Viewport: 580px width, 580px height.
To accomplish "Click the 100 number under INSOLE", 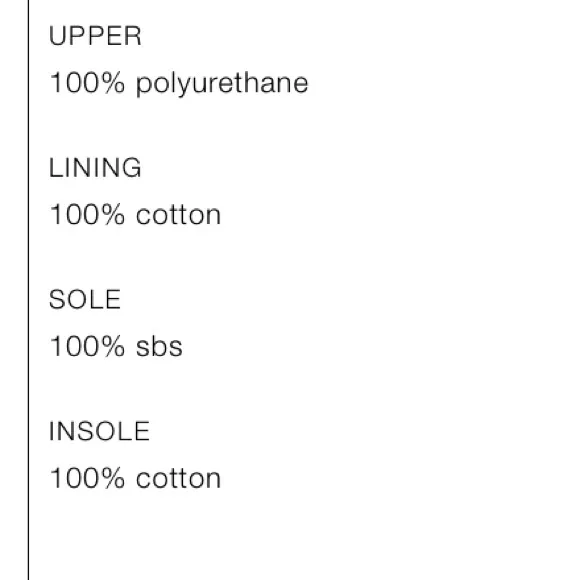I will [75, 478].
